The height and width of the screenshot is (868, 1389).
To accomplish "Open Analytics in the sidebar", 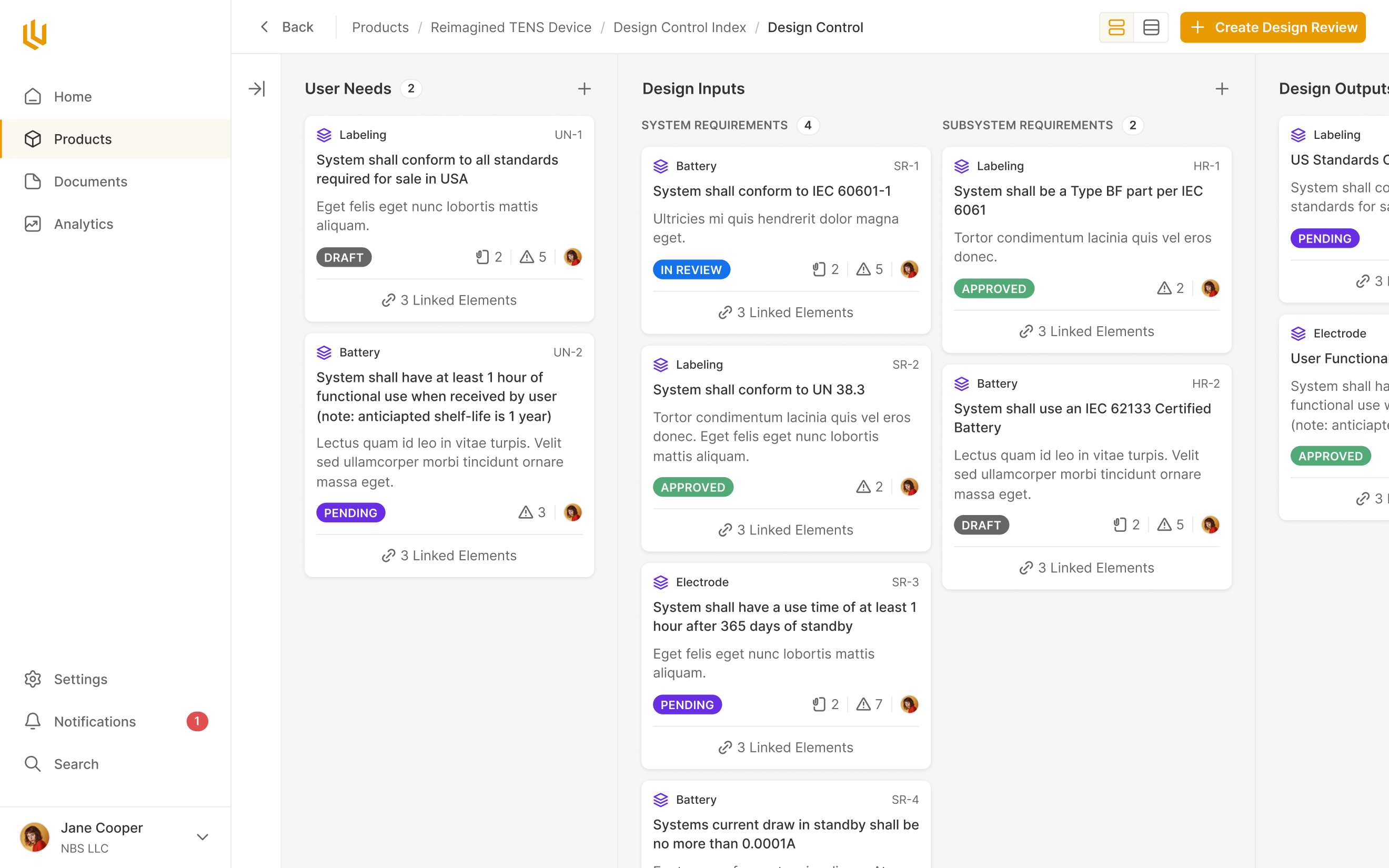I will (x=83, y=224).
